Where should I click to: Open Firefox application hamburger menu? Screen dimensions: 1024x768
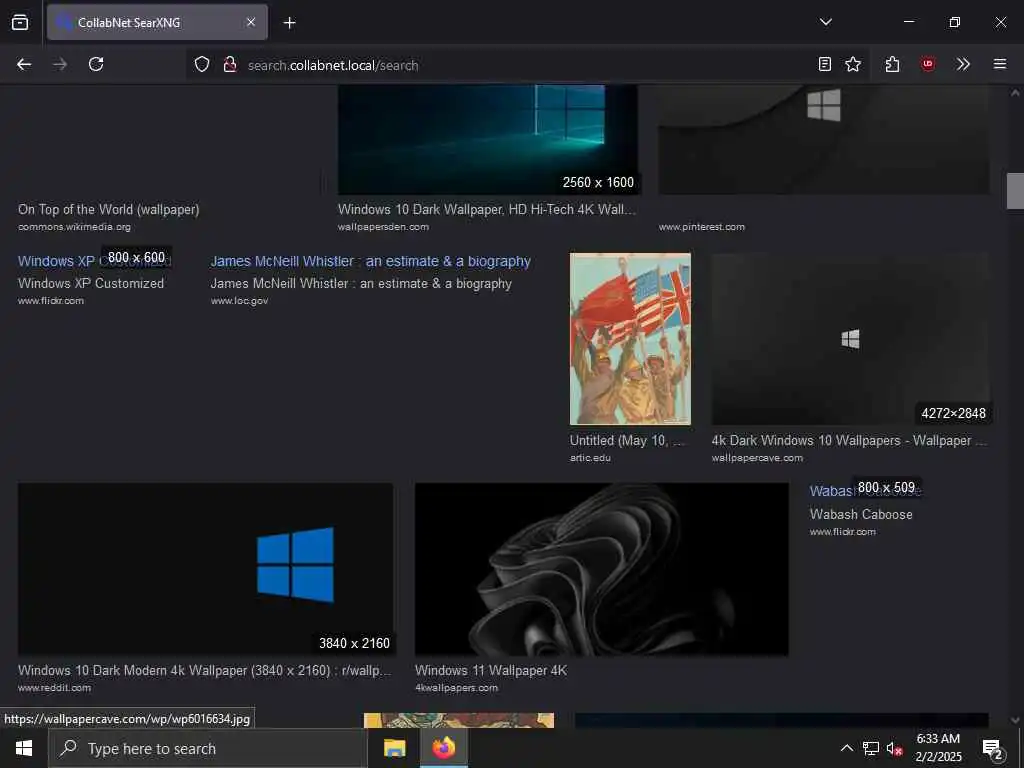coord(999,64)
